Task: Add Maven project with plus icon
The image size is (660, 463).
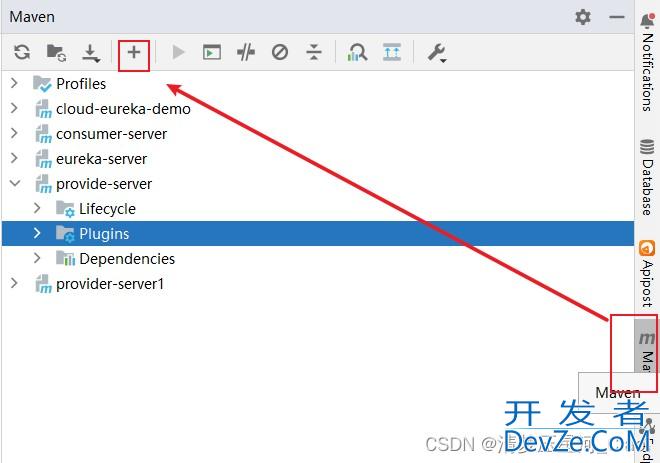Action: point(134,53)
